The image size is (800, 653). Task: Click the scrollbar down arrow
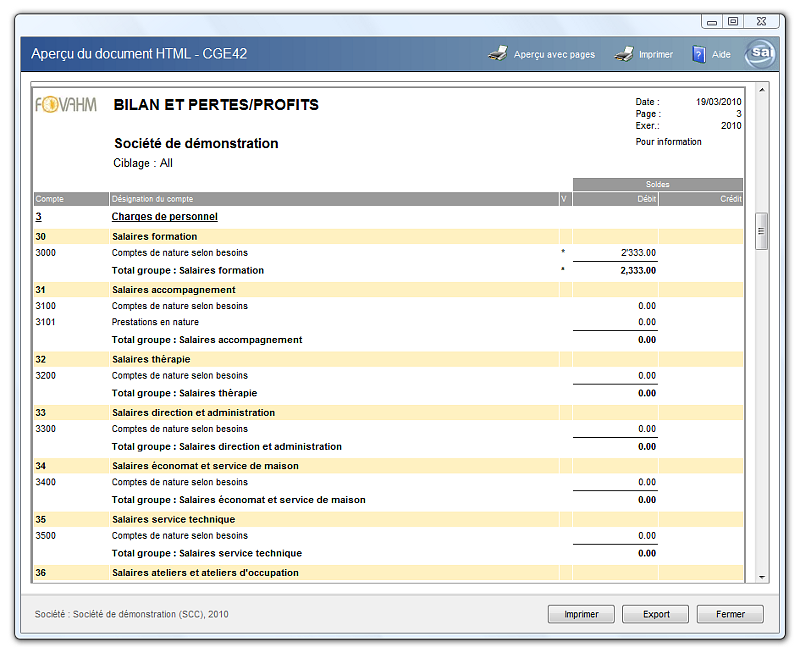(762, 577)
